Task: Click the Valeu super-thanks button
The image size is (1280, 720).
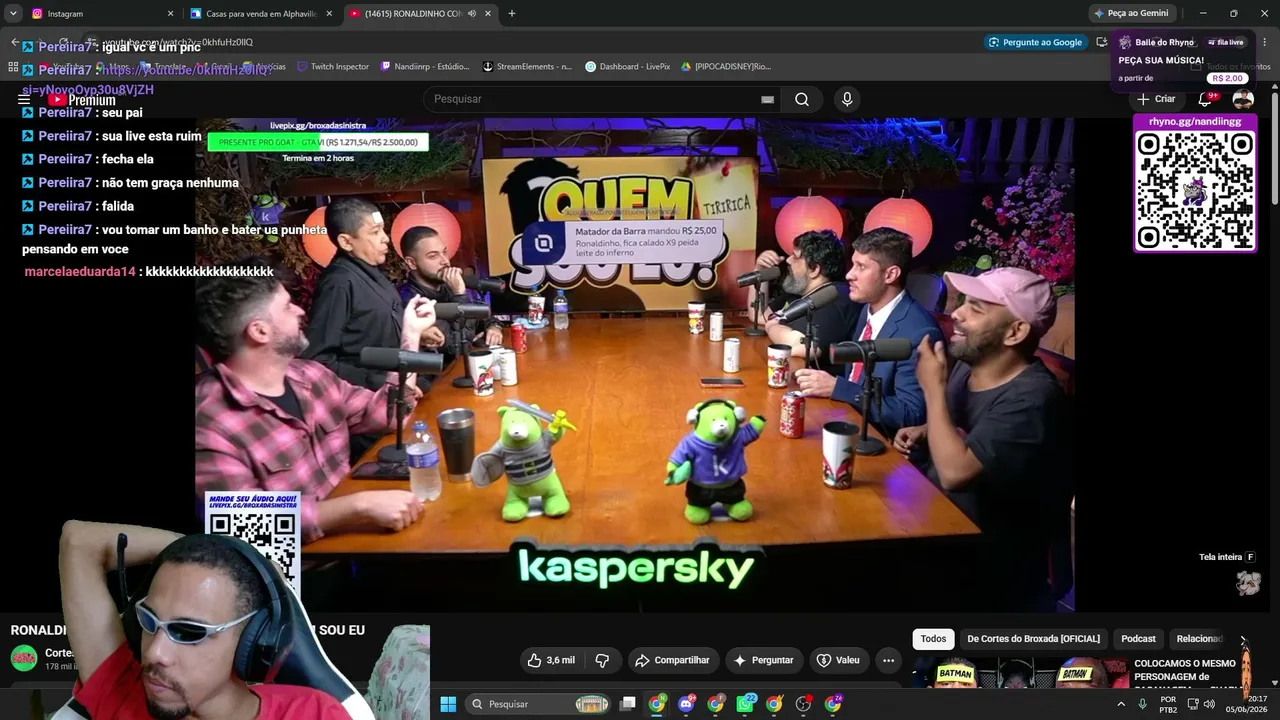Action: (x=838, y=660)
